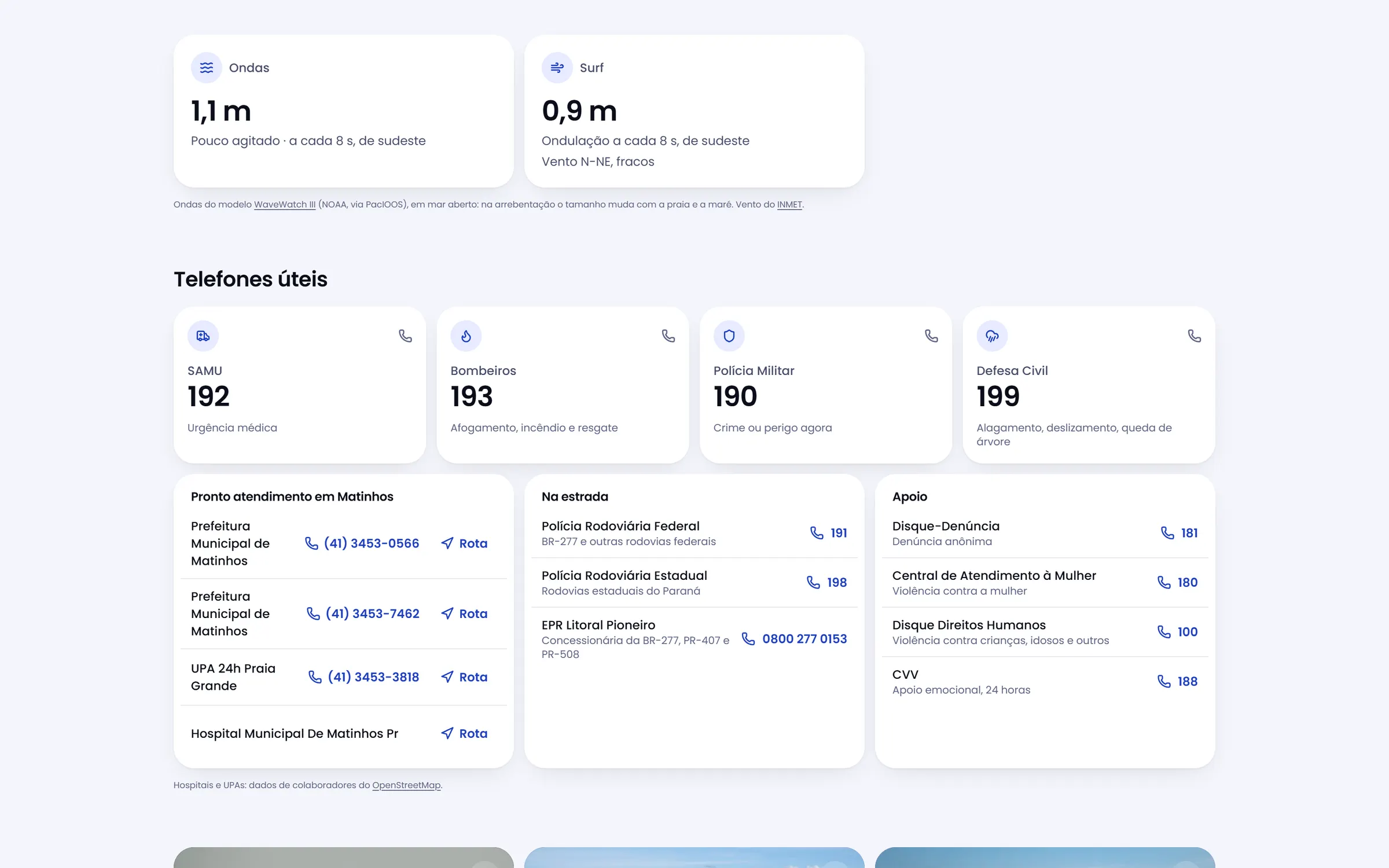Click phone icon next to 0800 277 0153
Viewport: 1389px width, 868px height.
pyautogui.click(x=748, y=639)
